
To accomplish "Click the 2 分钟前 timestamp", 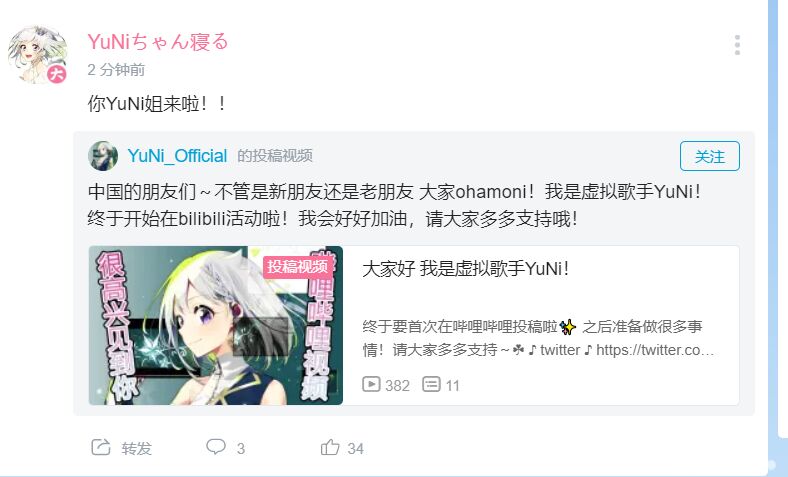I will tap(116, 70).
